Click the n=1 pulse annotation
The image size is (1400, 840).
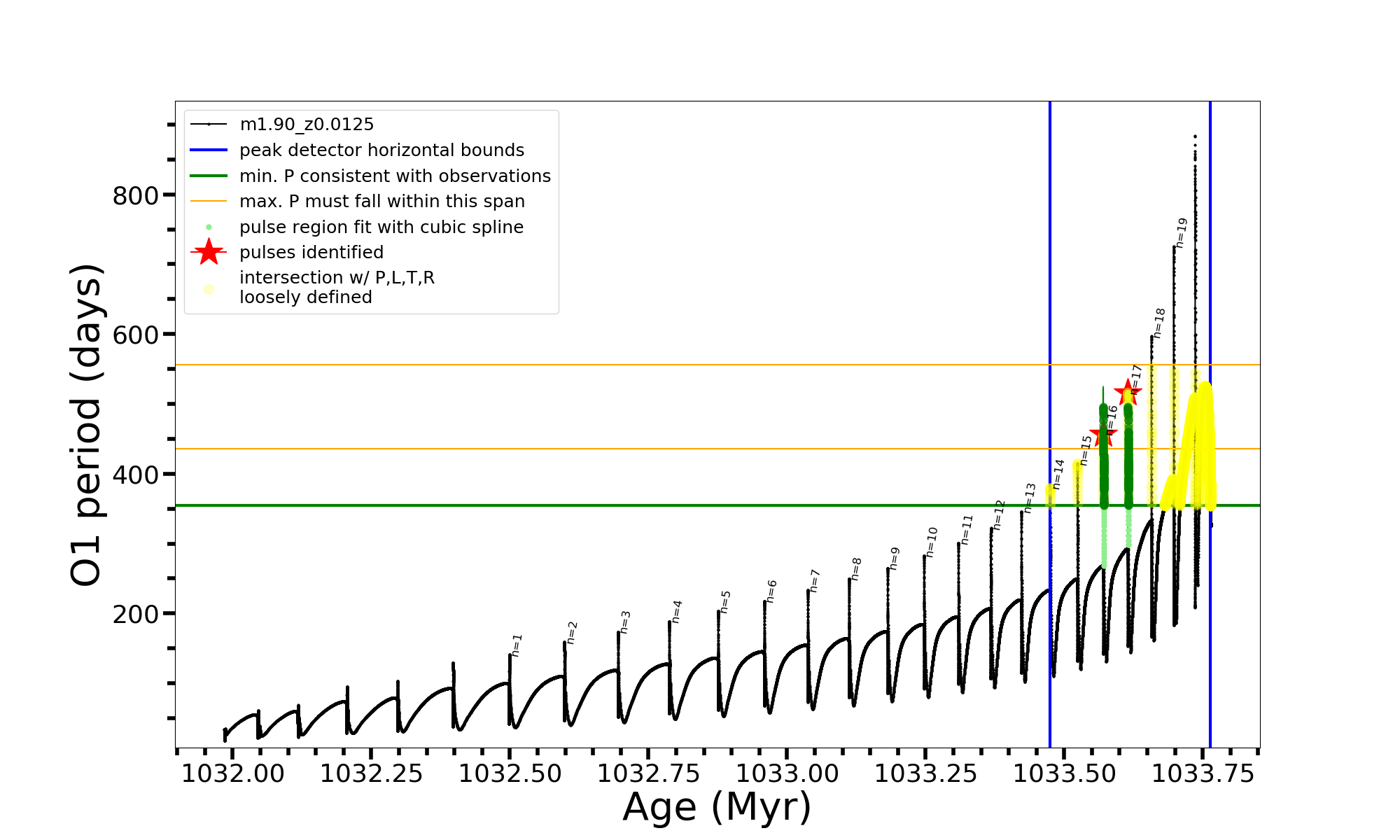(x=517, y=645)
